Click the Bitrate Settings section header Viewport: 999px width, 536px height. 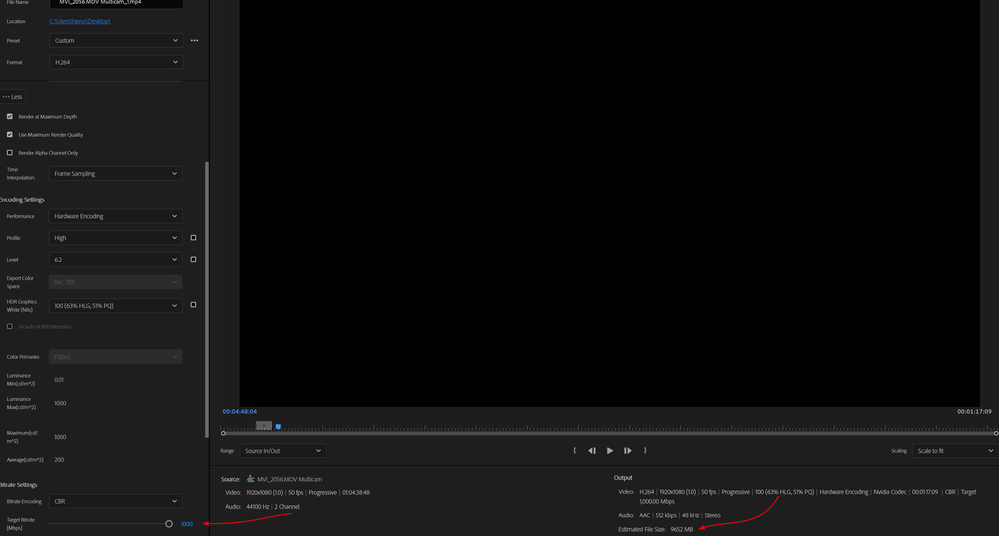point(18,485)
